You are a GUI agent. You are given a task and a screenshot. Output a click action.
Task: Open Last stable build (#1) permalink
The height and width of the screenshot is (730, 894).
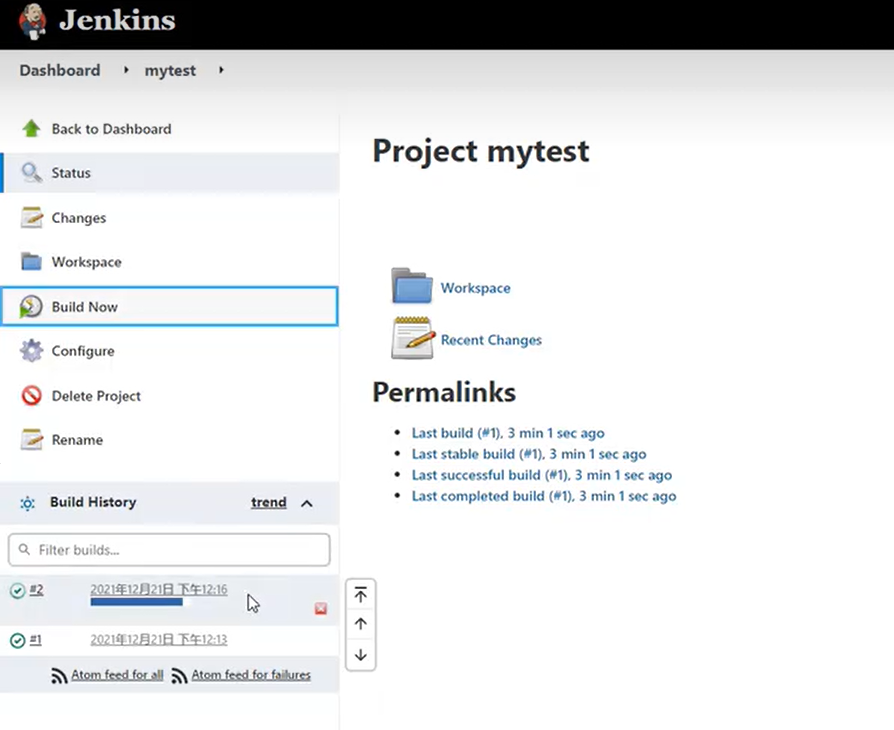[529, 454]
